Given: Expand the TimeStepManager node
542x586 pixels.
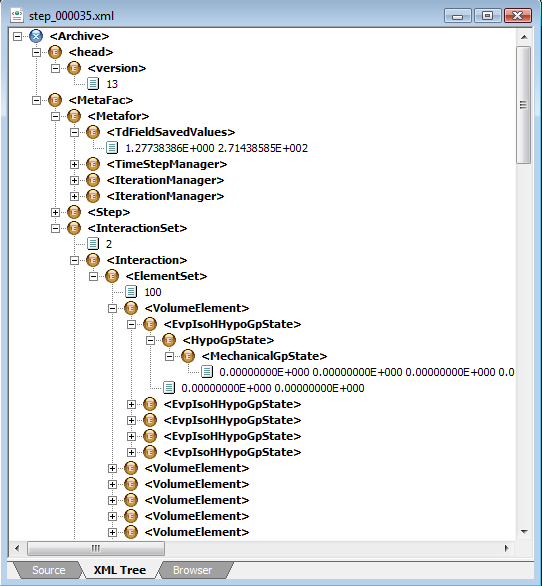Looking at the screenshot, I should (74, 164).
